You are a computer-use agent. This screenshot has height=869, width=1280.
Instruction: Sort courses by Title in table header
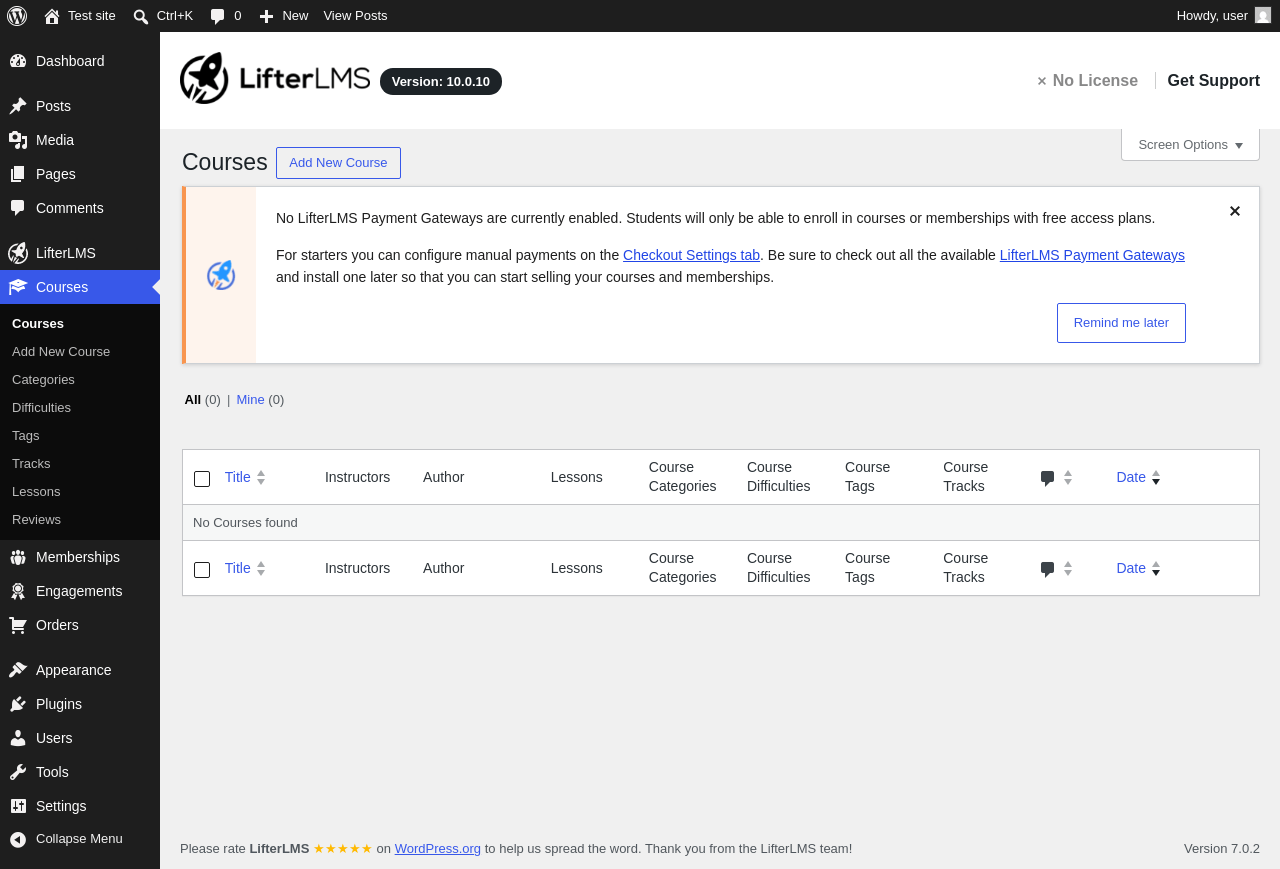pos(245,477)
